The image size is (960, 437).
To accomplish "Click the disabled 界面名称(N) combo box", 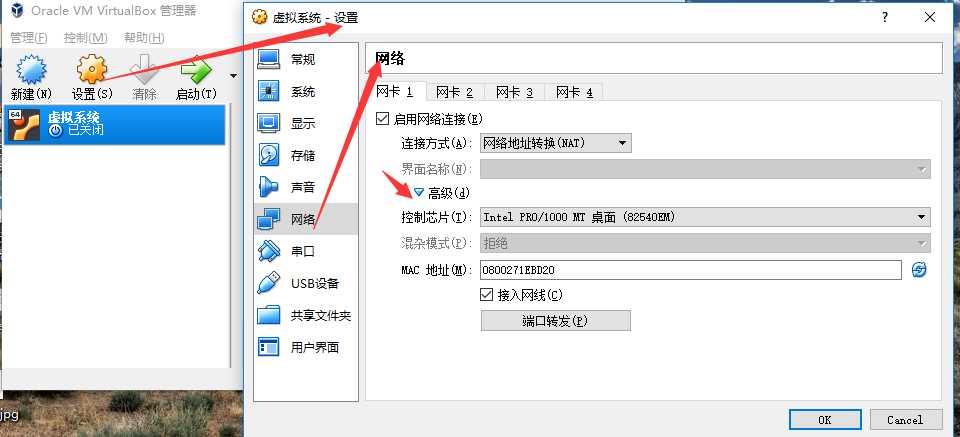I will [x=705, y=169].
